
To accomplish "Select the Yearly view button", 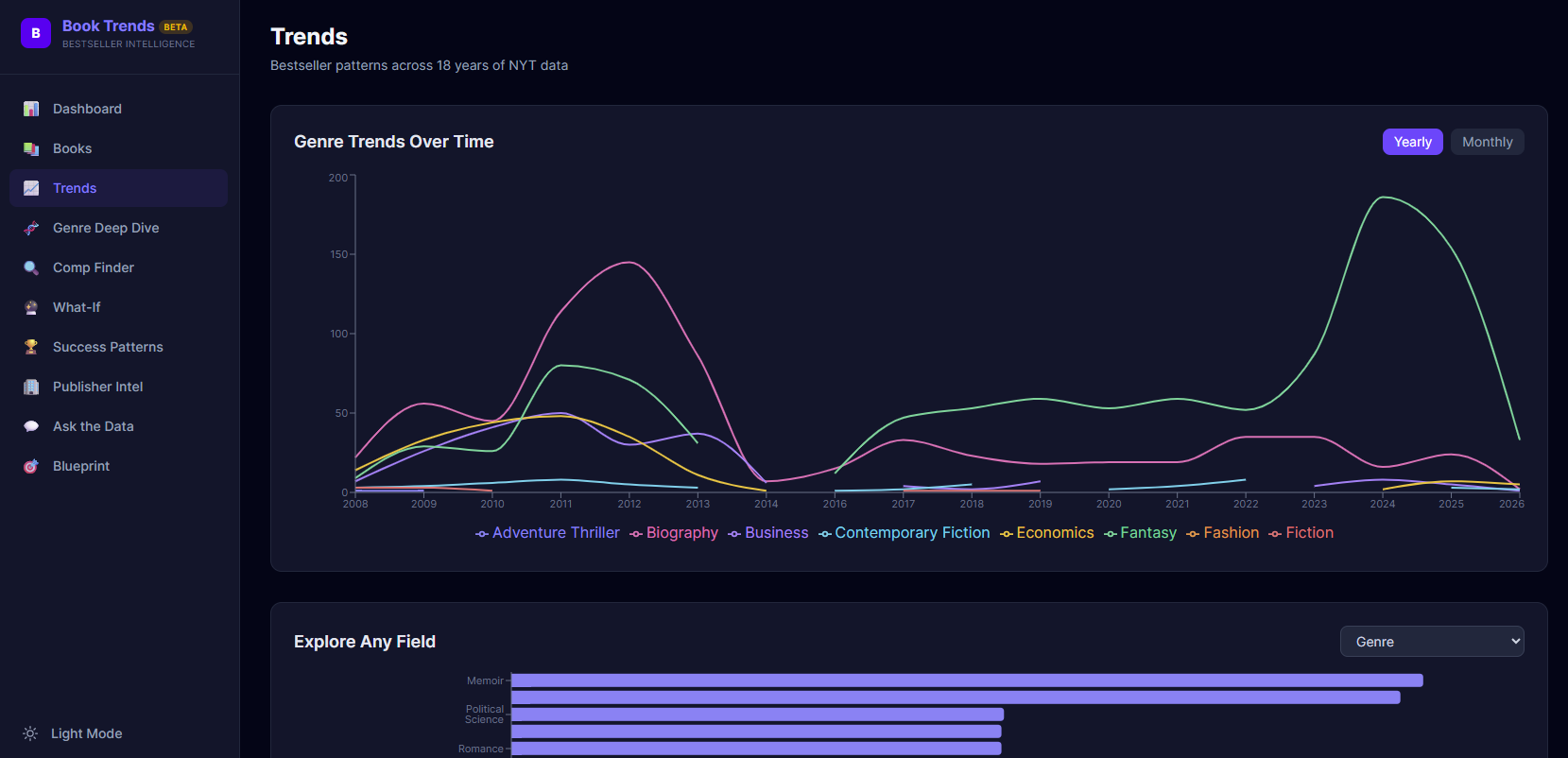I will pyautogui.click(x=1412, y=142).
